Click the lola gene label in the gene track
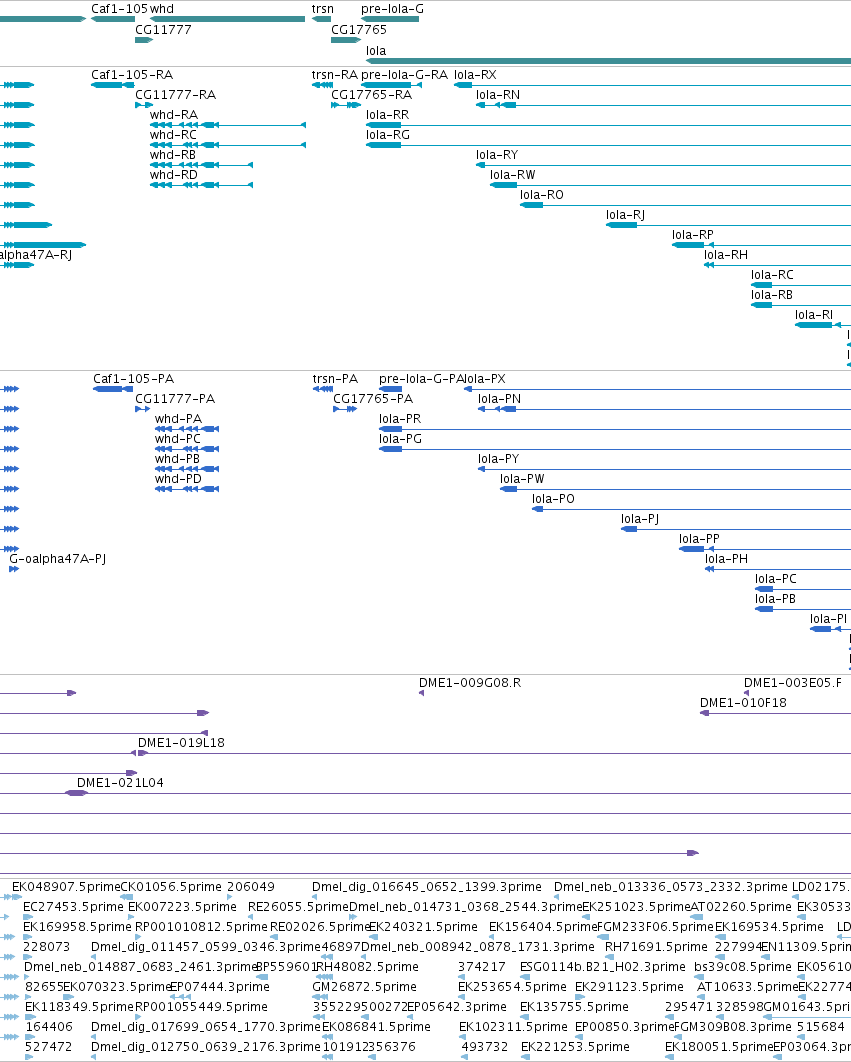Image resolution: width=851 pixels, height=1062 pixels. click(x=376, y=51)
